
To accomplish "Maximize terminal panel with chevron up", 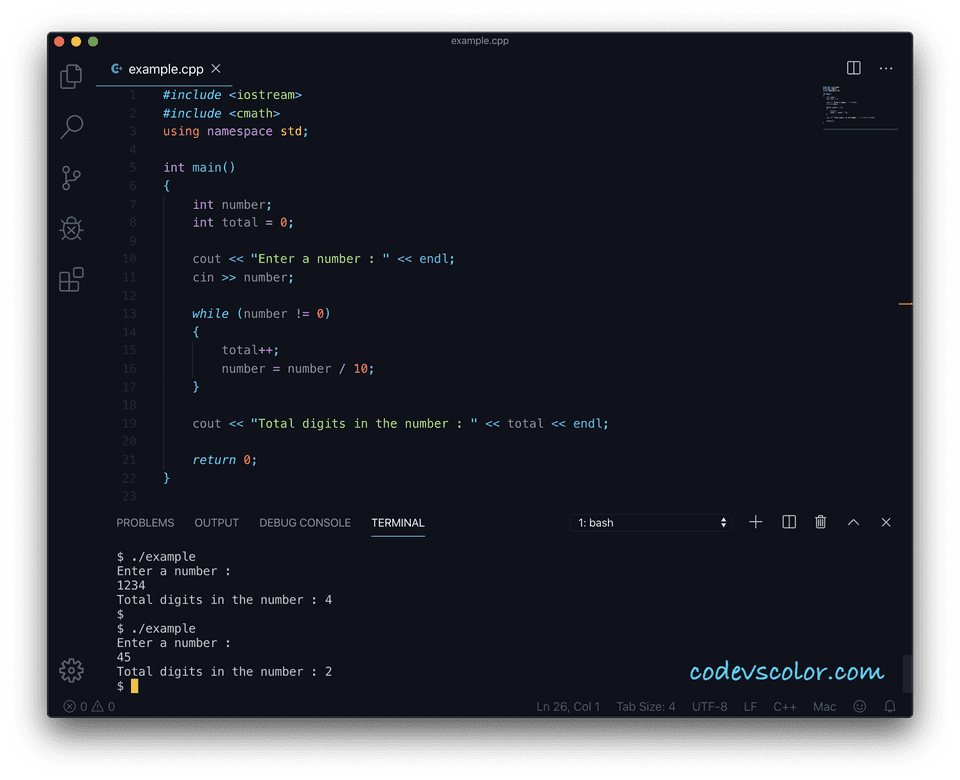I will click(853, 522).
